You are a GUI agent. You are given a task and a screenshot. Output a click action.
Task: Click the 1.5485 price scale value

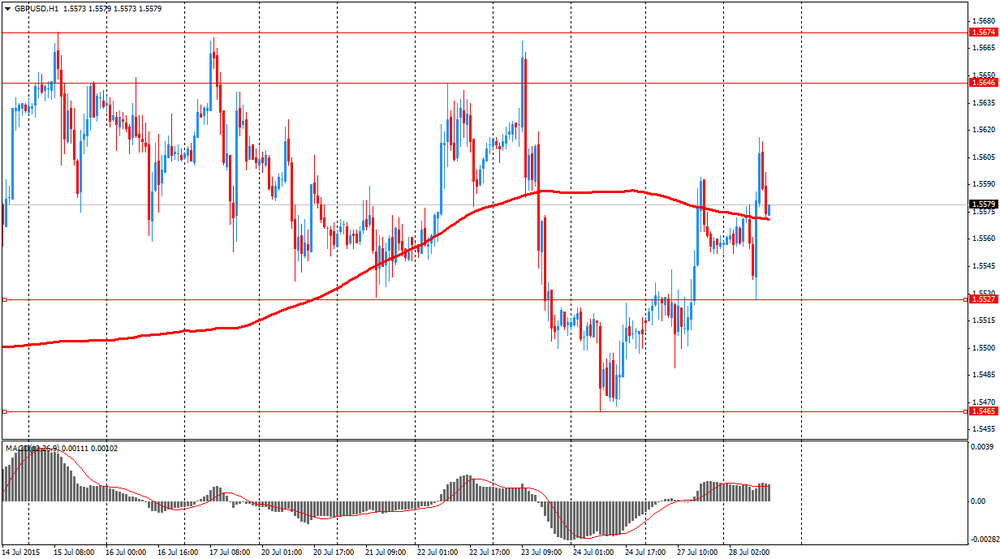pos(983,375)
